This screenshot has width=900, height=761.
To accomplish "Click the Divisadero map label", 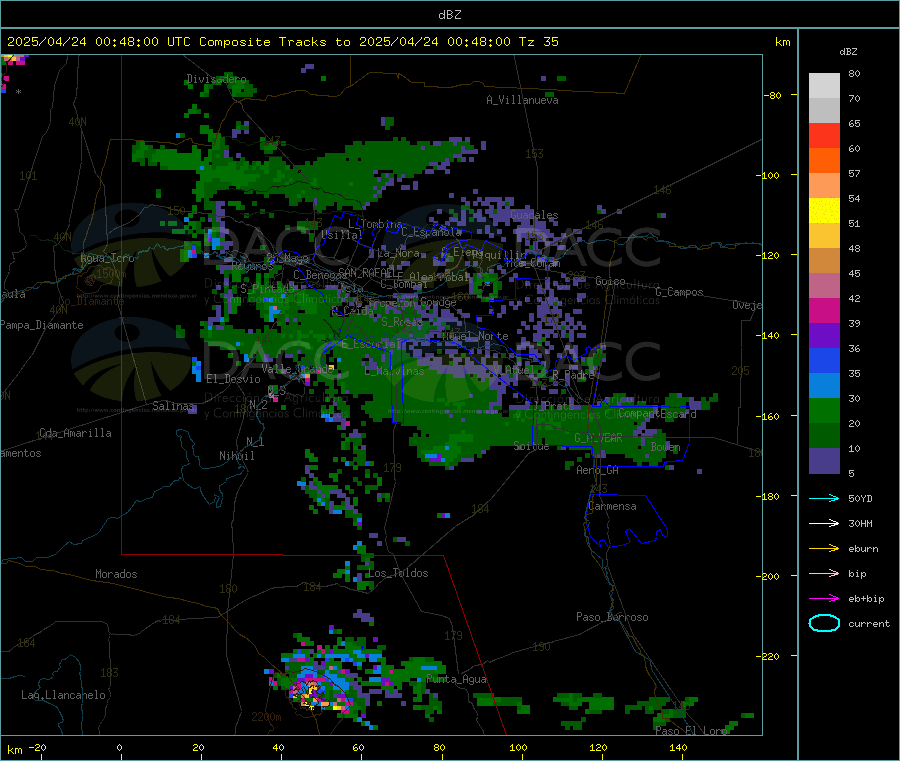I will 217,79.
